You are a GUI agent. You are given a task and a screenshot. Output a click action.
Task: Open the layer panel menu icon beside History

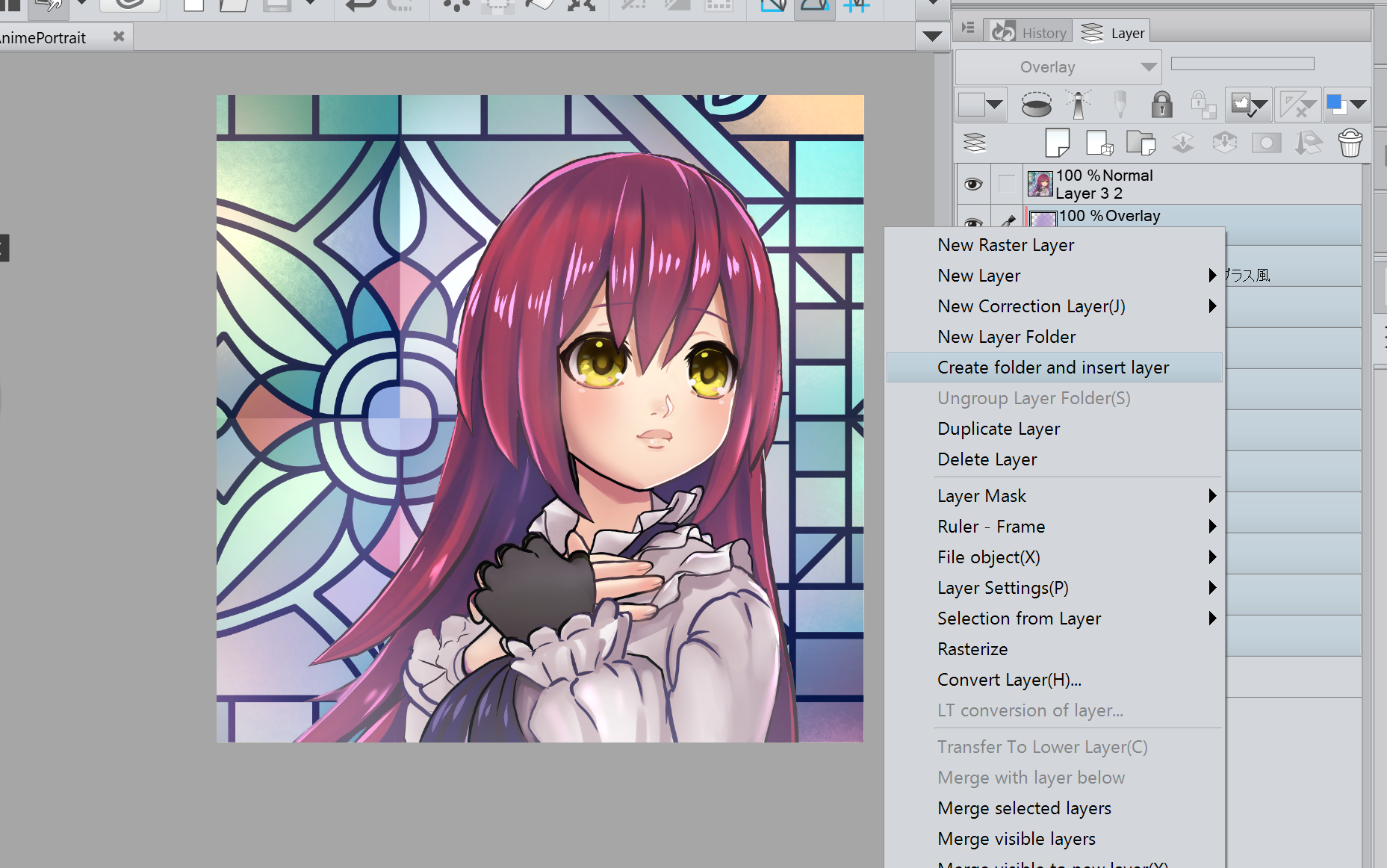pos(968,28)
